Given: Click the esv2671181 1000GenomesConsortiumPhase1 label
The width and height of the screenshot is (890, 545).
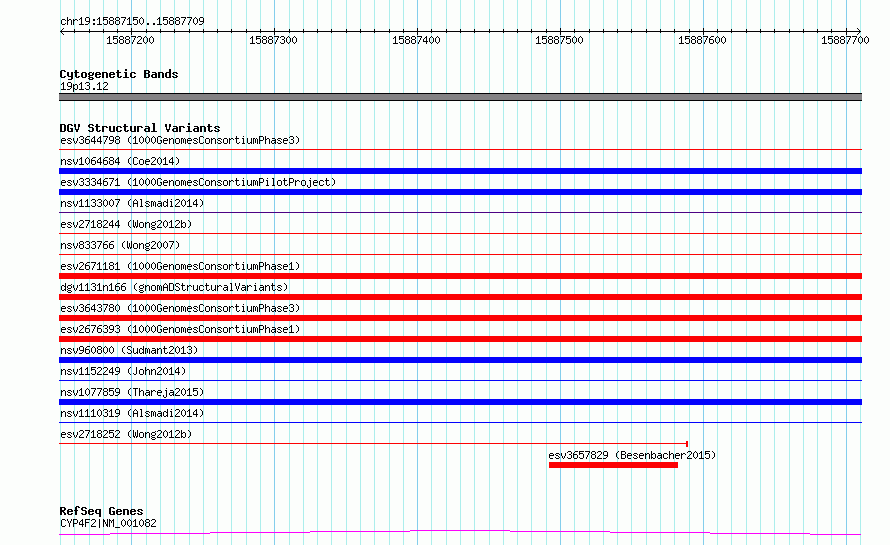Looking at the screenshot, I should click(x=180, y=266).
